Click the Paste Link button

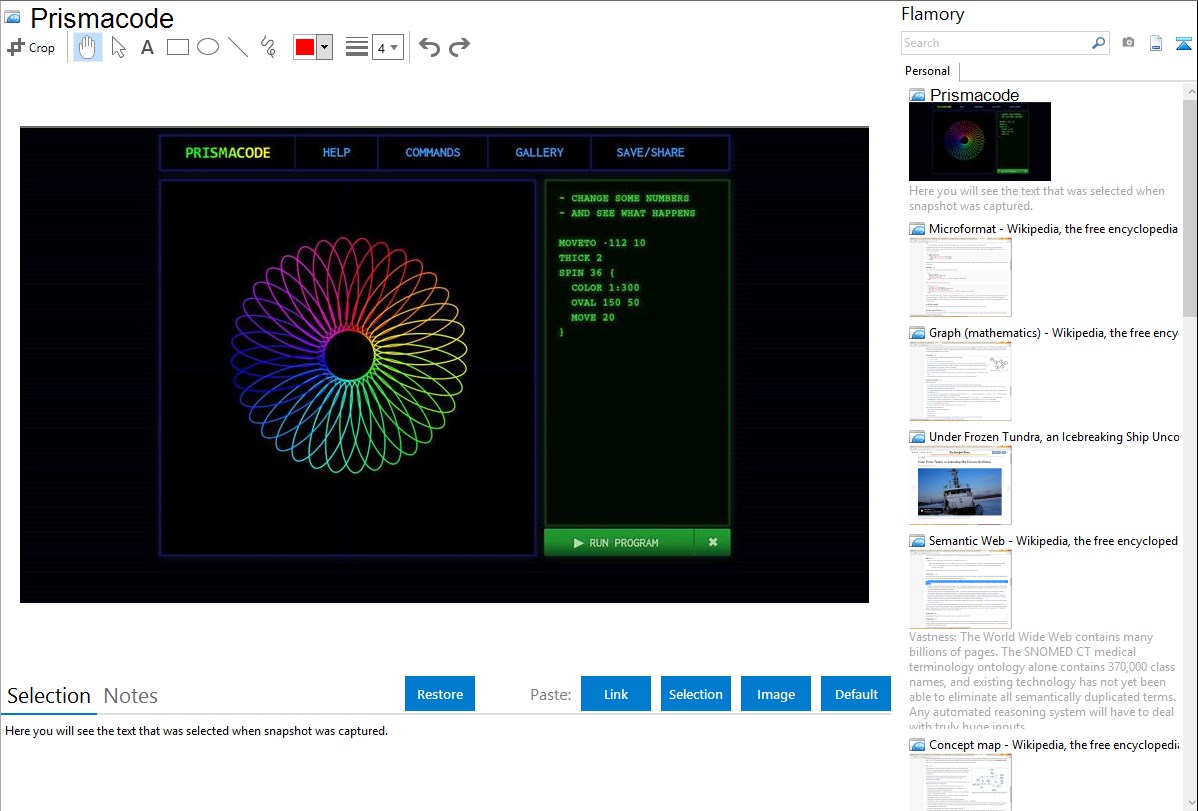pos(616,694)
